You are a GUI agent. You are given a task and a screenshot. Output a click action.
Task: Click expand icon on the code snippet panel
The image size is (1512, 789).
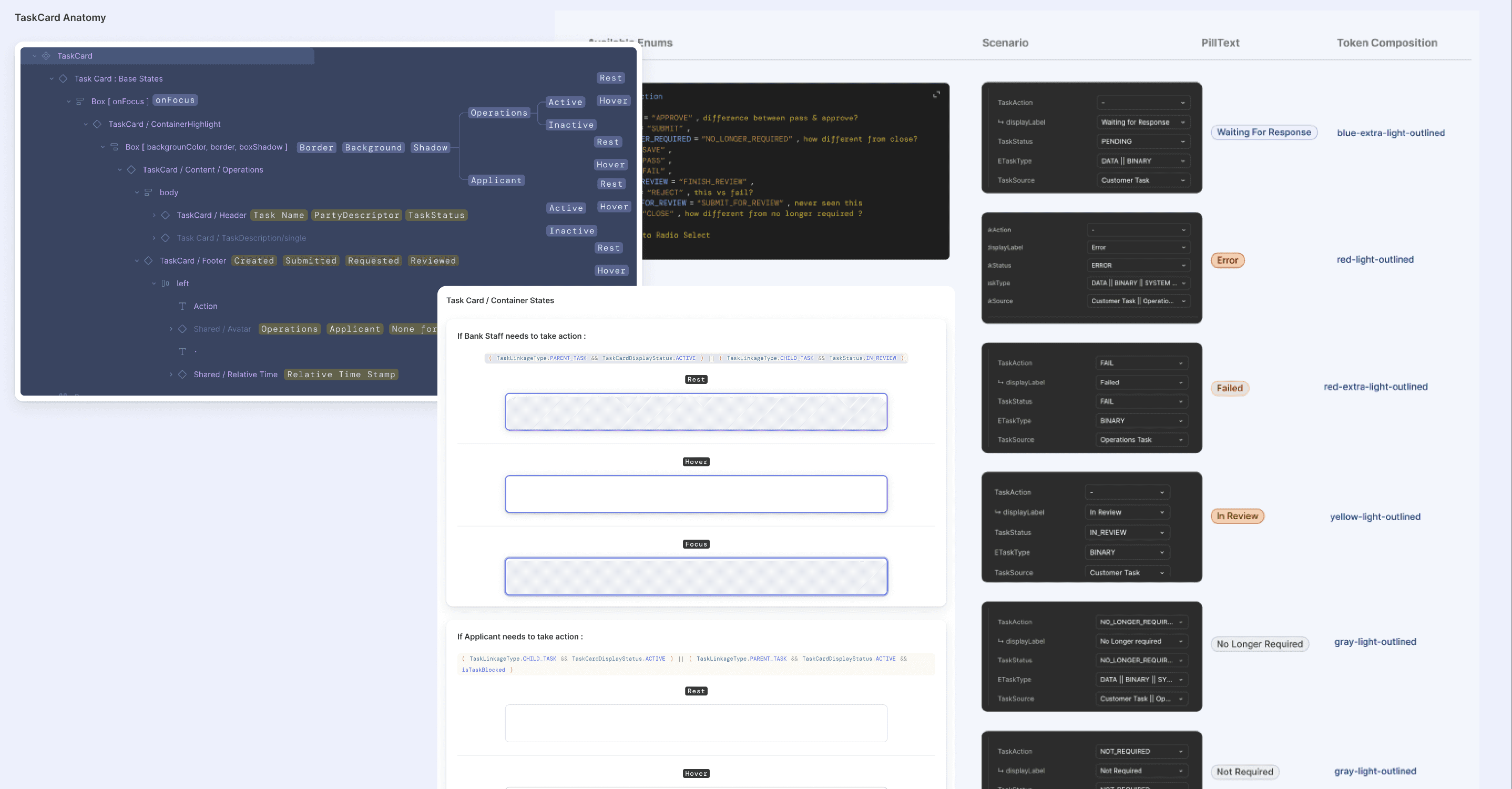(937, 95)
